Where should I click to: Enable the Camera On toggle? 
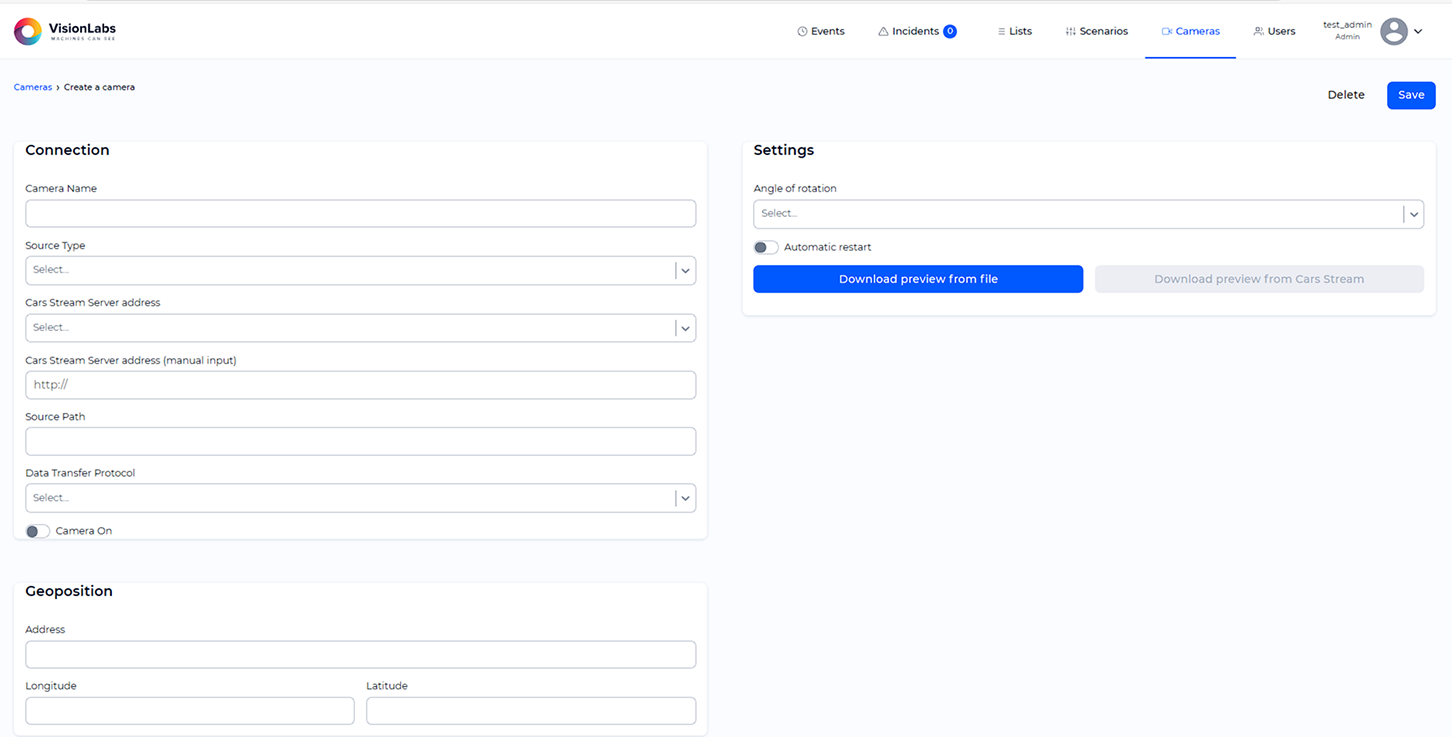pyautogui.click(x=37, y=531)
